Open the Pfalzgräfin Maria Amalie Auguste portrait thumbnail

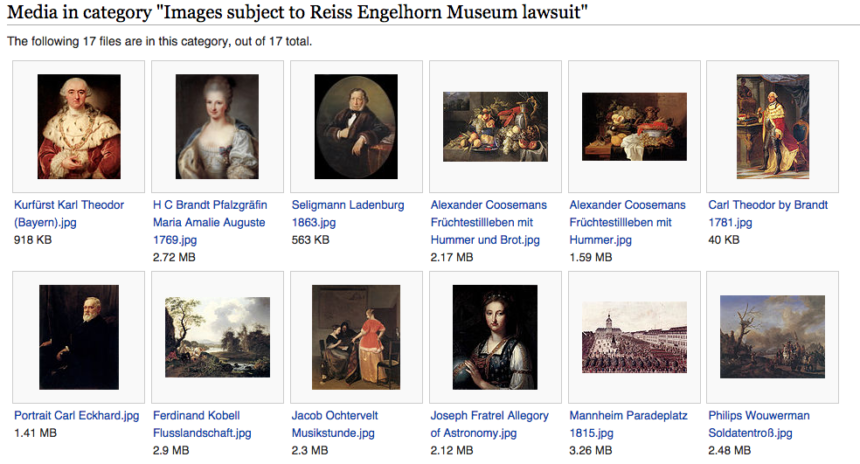pos(217,126)
